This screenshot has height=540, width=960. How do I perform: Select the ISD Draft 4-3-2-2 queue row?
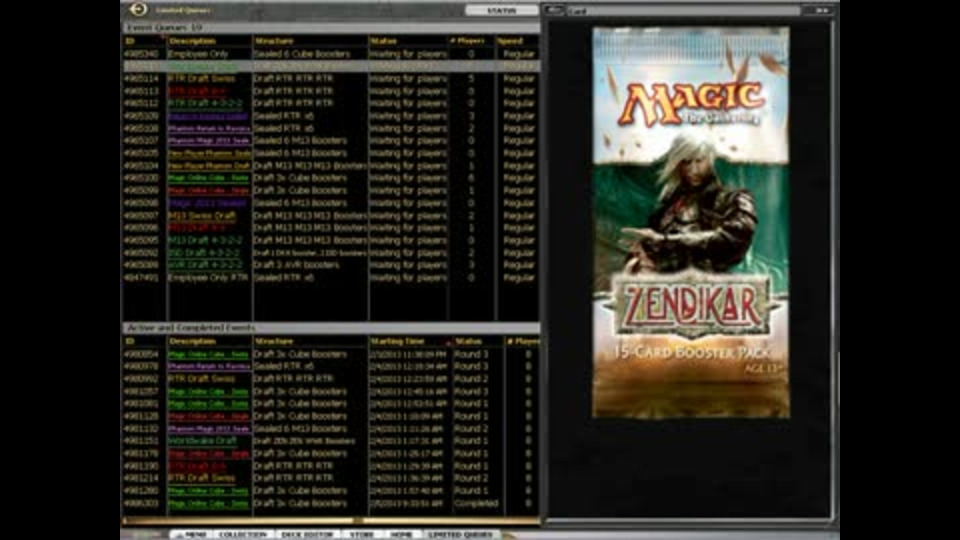click(331, 253)
